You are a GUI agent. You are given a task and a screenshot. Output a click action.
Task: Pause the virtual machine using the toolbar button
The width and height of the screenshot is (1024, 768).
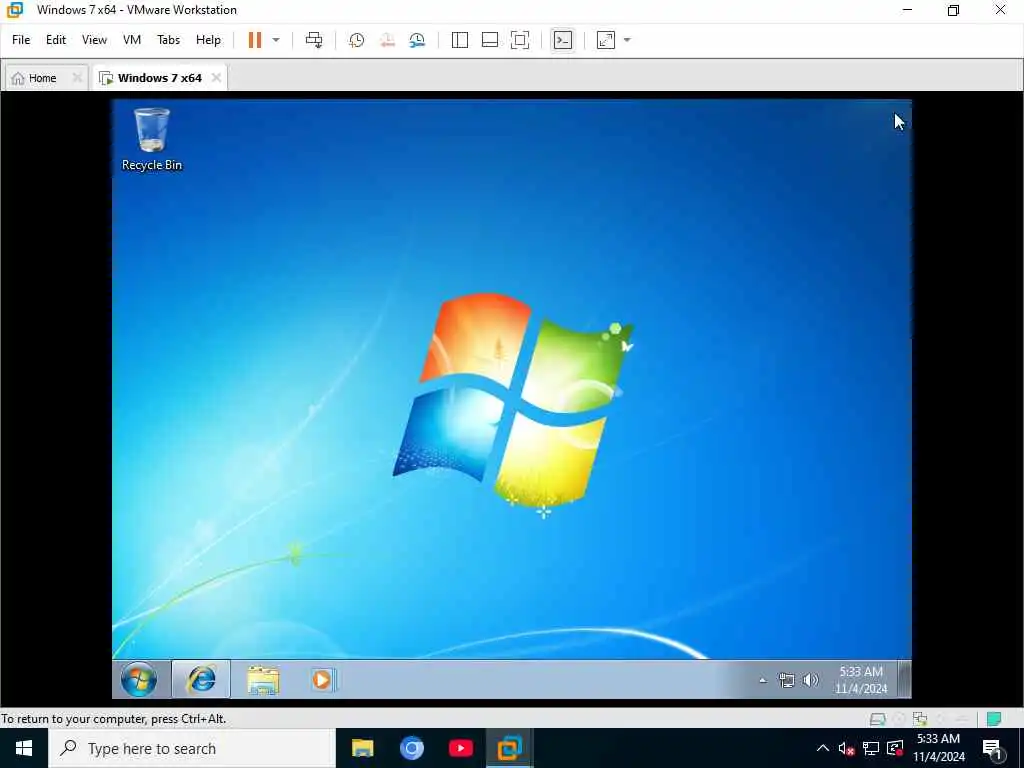[x=255, y=40]
